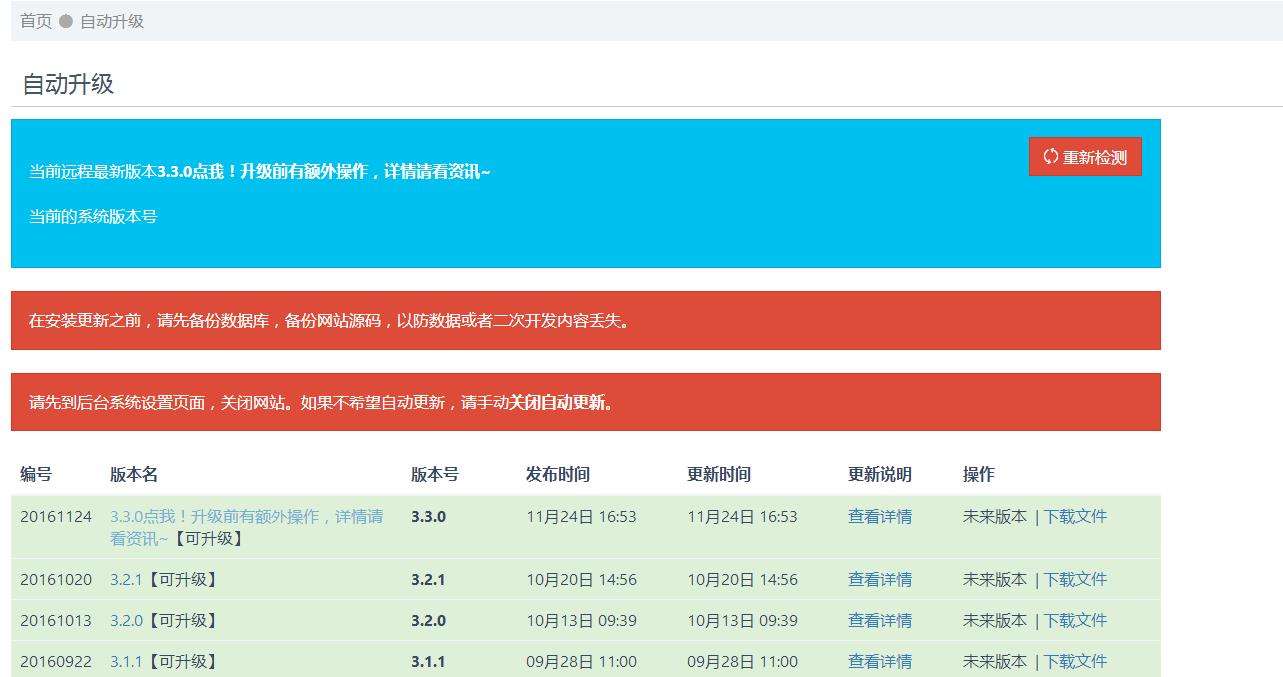Image resolution: width=1283 pixels, height=677 pixels.
Task: Click version number 3.3.0 in 版本号 column
Action: tap(428, 516)
